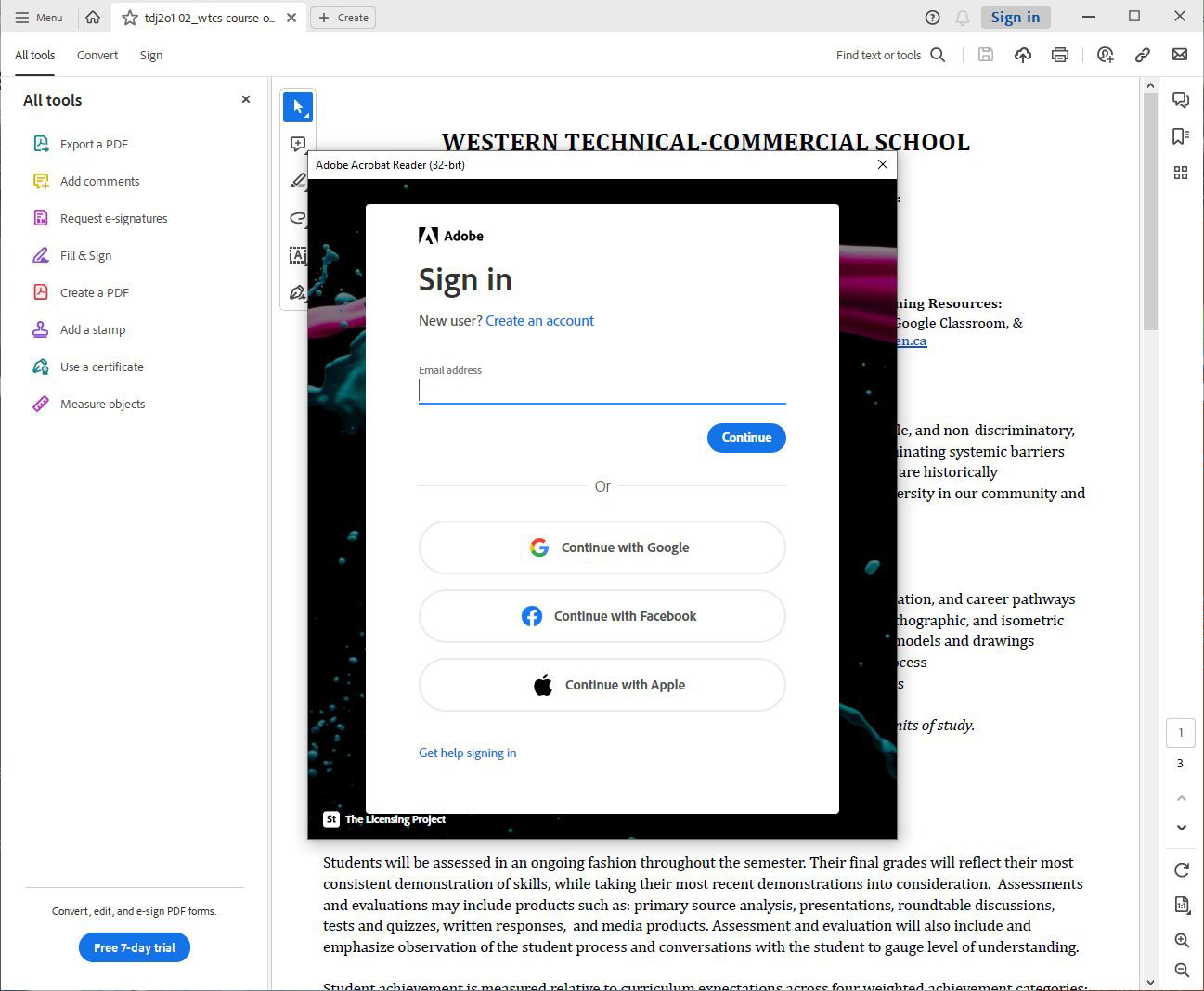
Task: Select the arrow selection tool
Action: click(x=298, y=107)
